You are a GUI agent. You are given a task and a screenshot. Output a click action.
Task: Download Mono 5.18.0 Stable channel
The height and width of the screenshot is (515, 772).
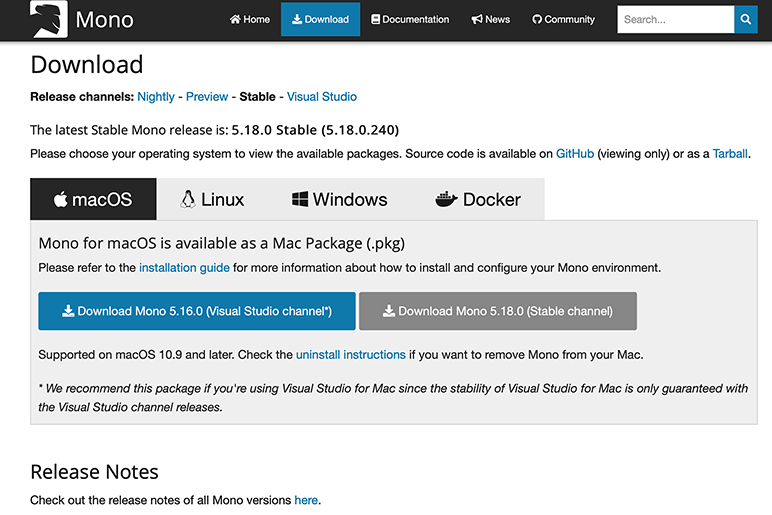497,311
